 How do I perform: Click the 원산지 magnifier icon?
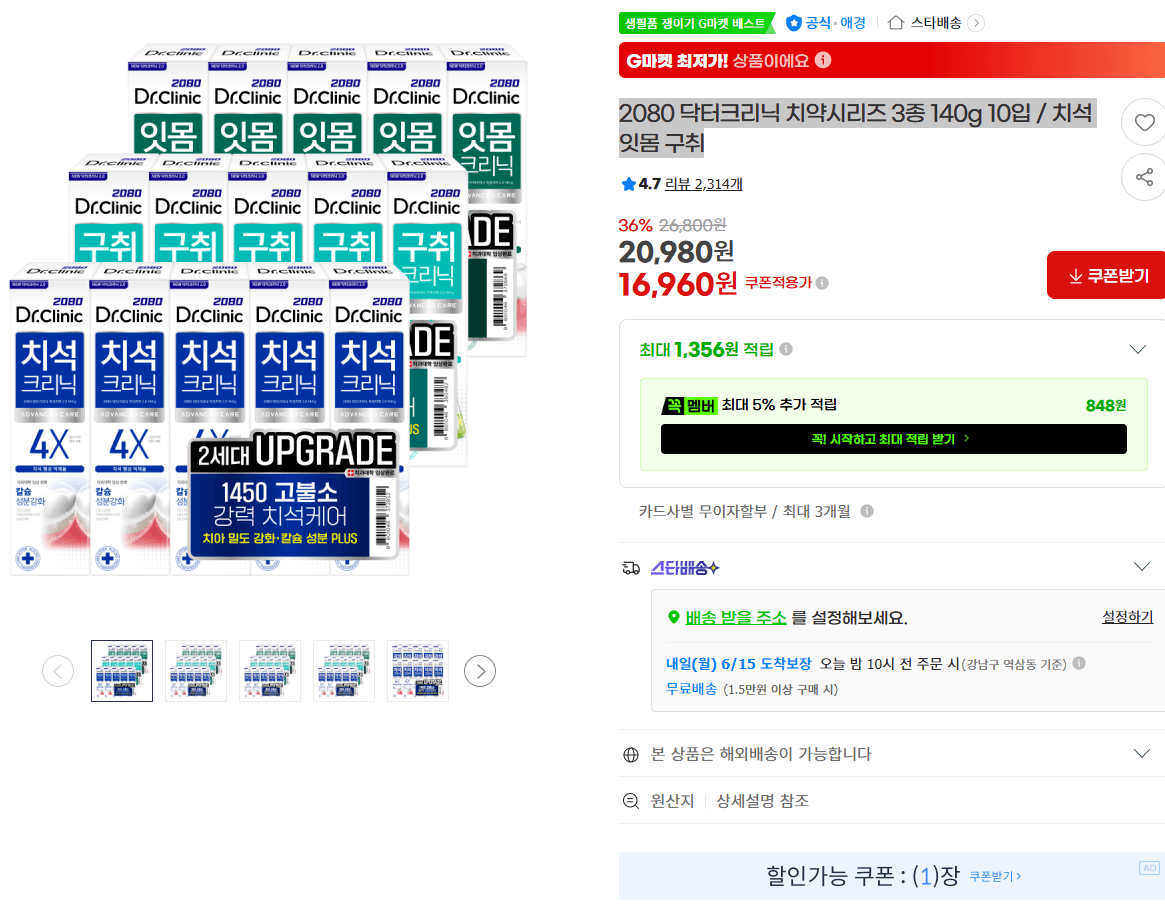[631, 801]
